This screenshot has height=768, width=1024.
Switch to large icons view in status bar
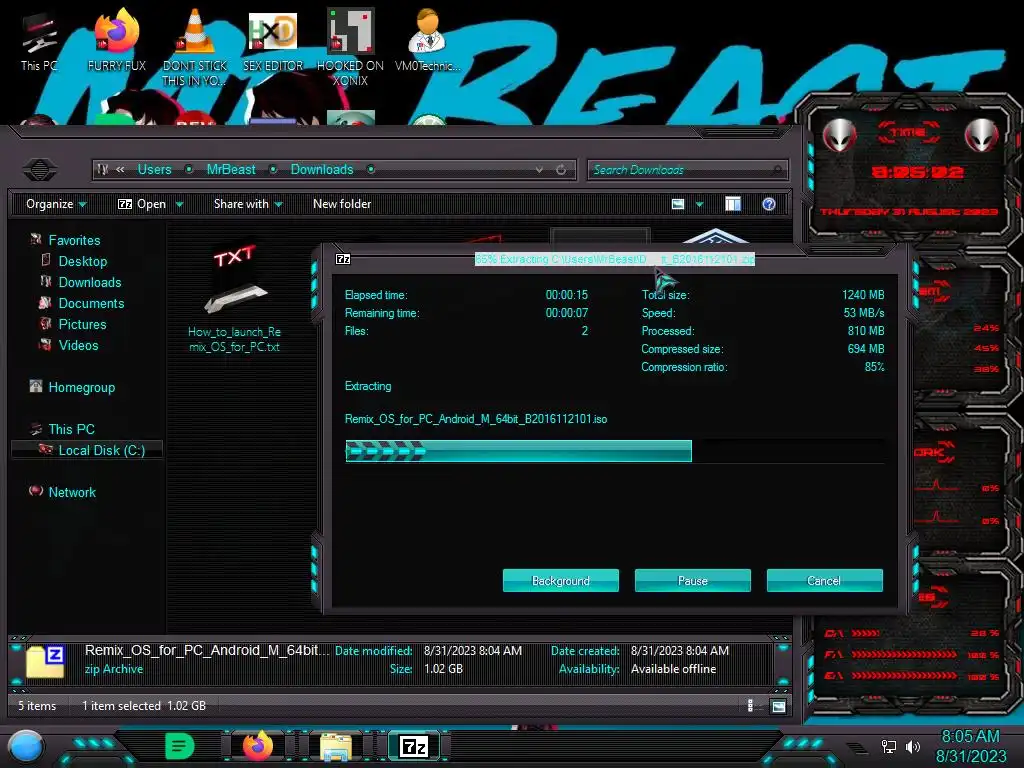point(778,706)
